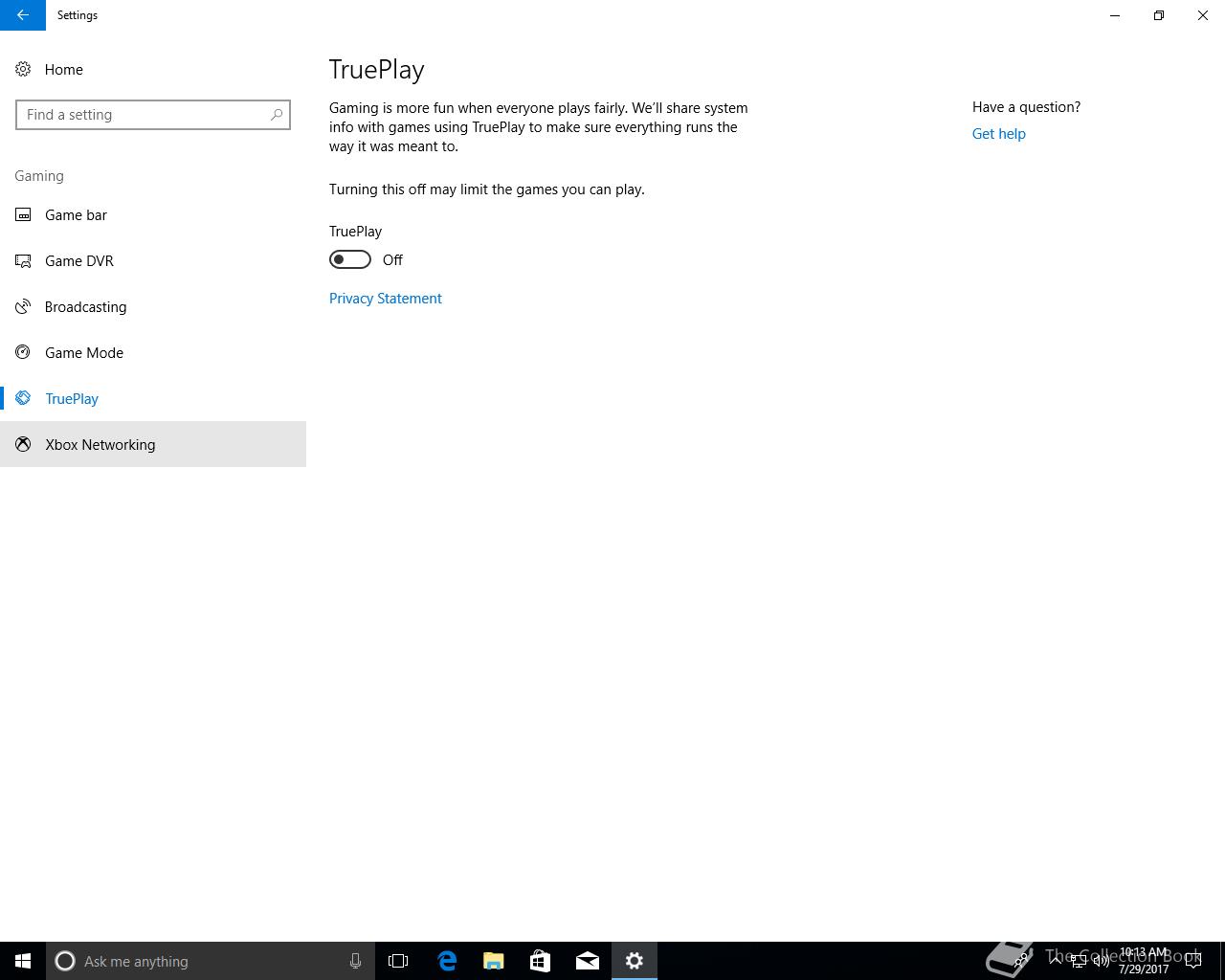Go back with the Settings back arrow

[x=23, y=15]
